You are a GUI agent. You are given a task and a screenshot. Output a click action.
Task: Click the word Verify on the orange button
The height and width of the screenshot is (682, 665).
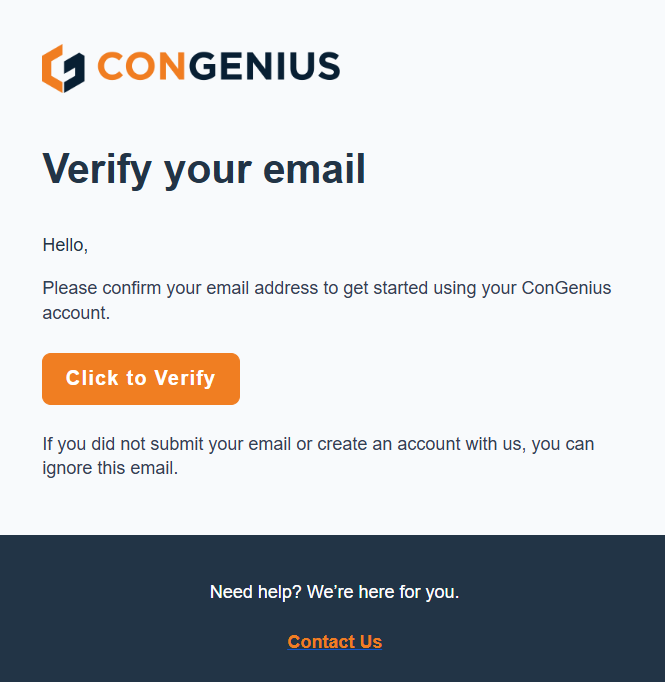[185, 378]
